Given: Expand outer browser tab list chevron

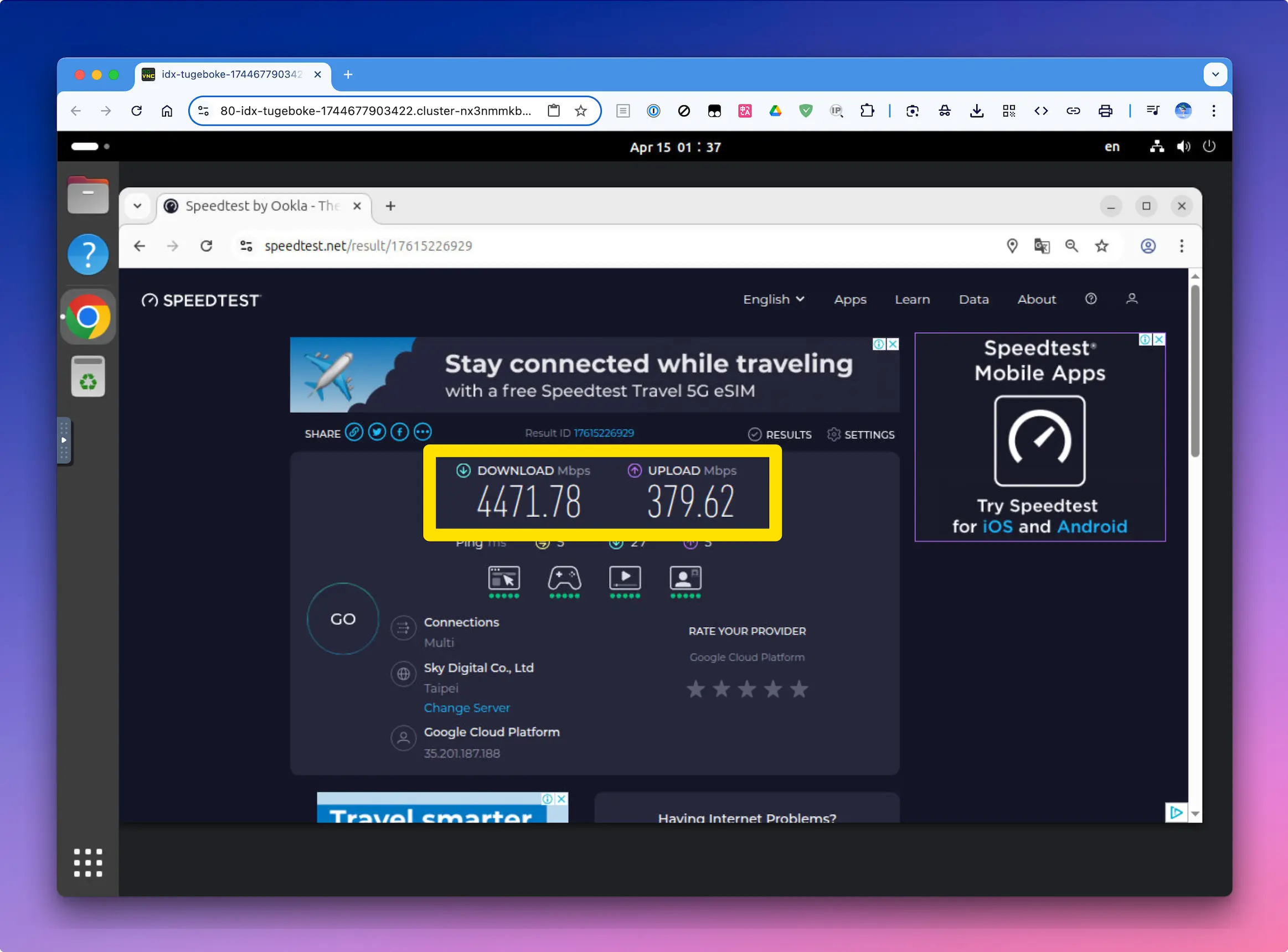Looking at the screenshot, I should point(1215,74).
